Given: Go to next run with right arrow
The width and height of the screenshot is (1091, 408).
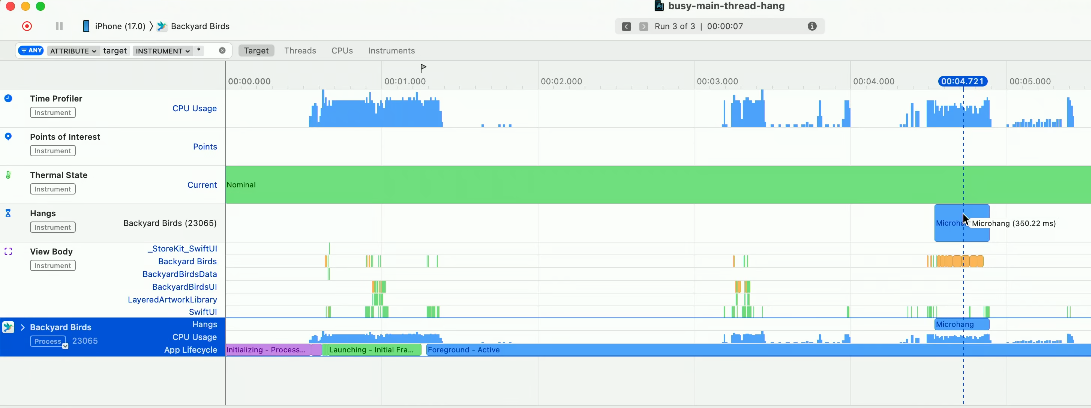Looking at the screenshot, I should coord(643,26).
